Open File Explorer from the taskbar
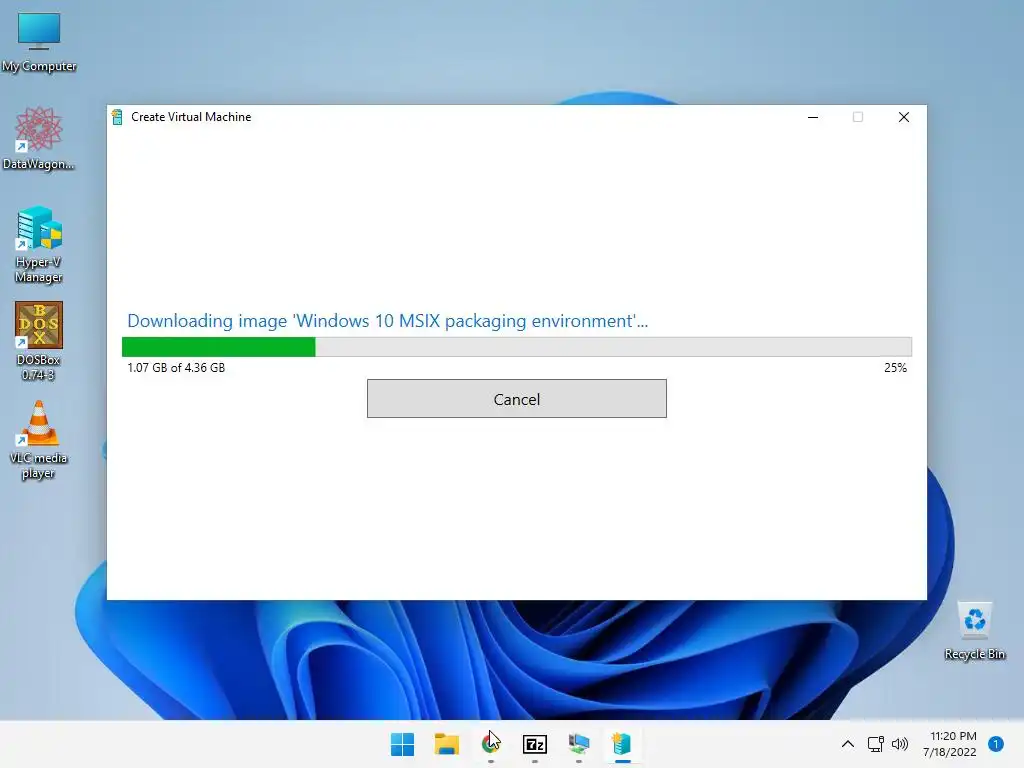 447,744
